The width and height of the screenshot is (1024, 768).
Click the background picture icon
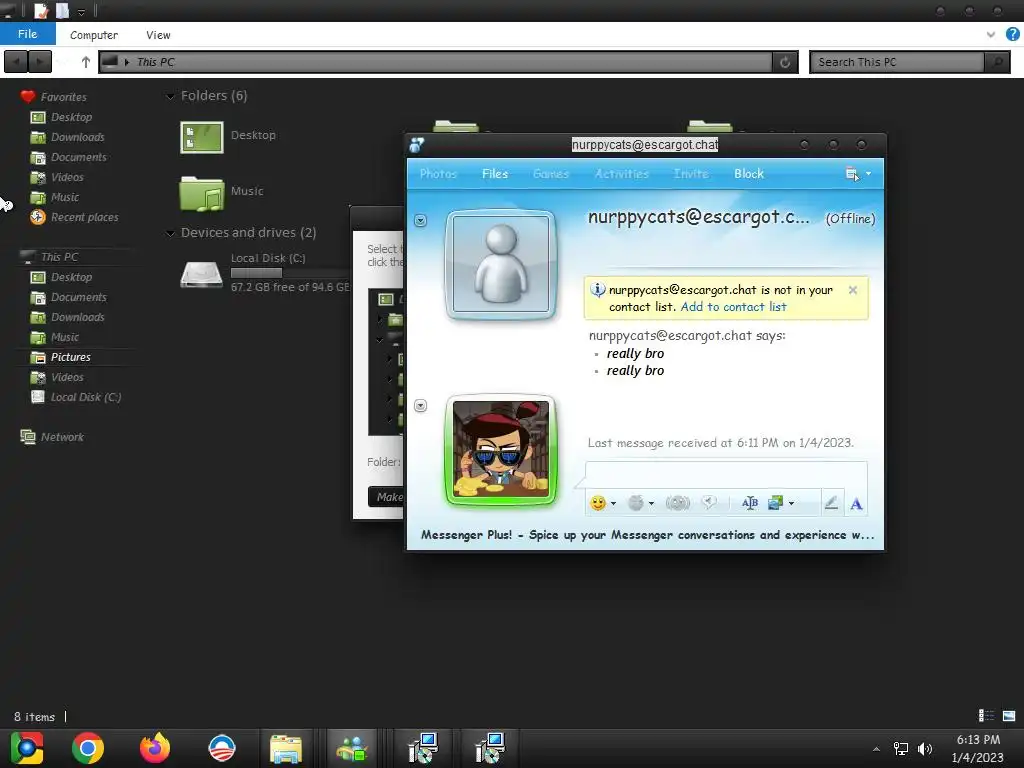(775, 503)
